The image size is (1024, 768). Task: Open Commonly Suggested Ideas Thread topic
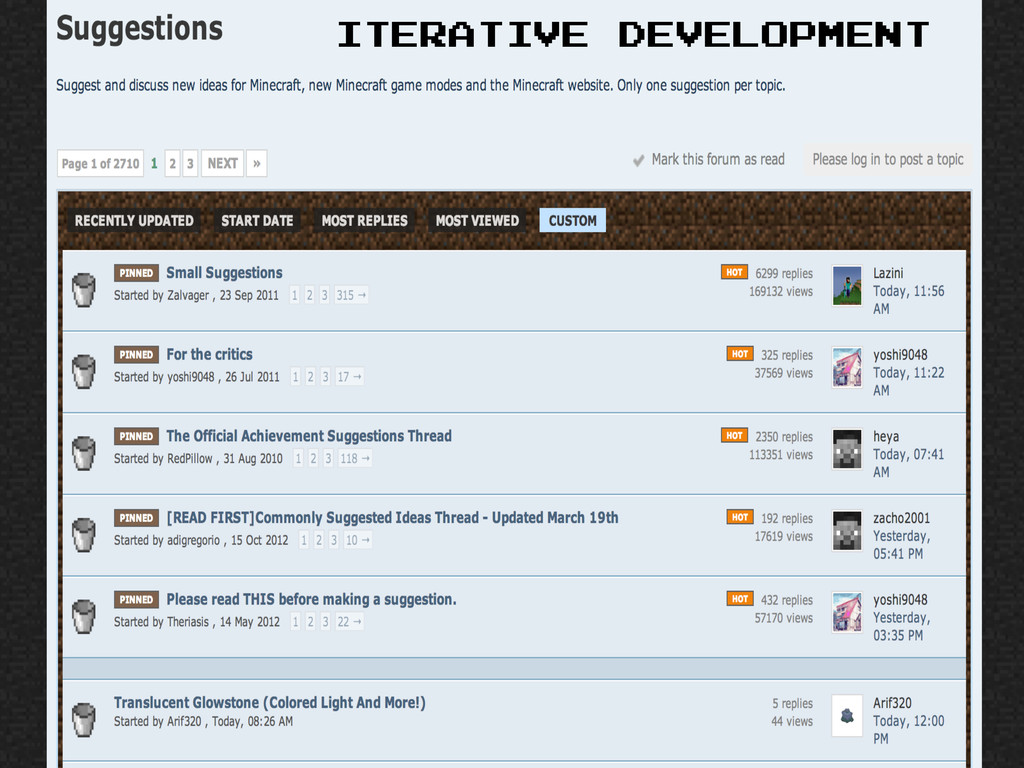click(x=392, y=518)
